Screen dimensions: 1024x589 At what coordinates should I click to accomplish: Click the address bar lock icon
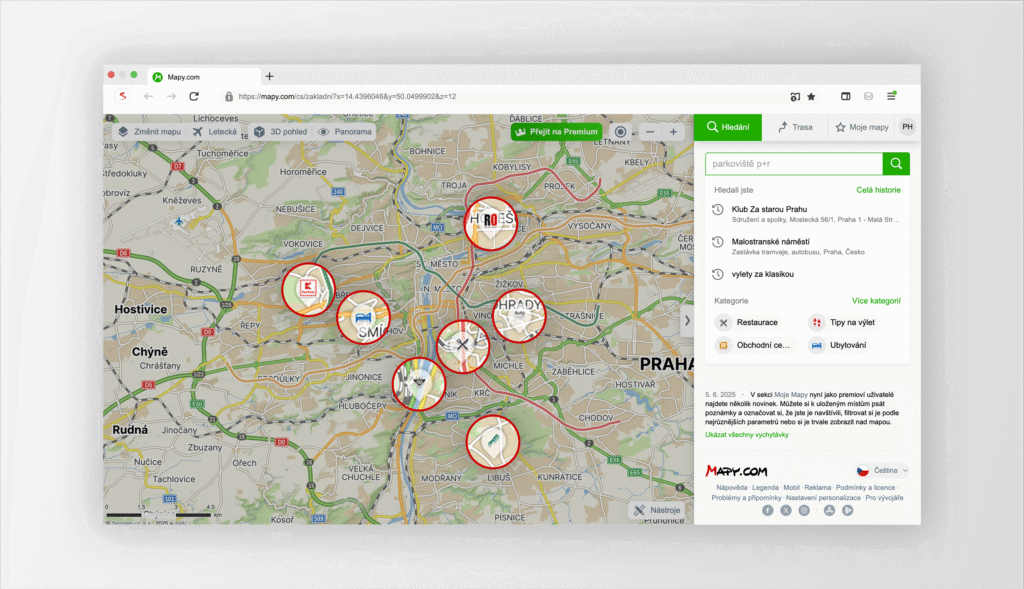point(229,97)
